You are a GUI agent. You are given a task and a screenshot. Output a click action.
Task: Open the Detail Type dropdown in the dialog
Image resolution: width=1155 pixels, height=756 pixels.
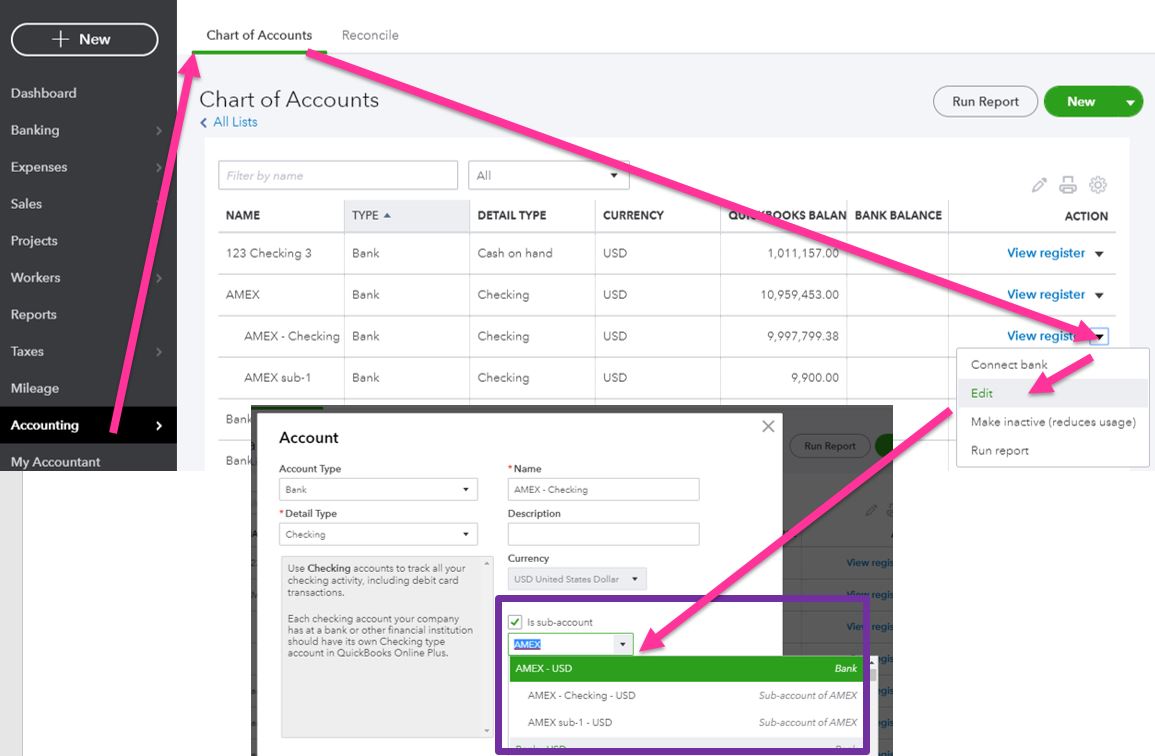(x=378, y=534)
